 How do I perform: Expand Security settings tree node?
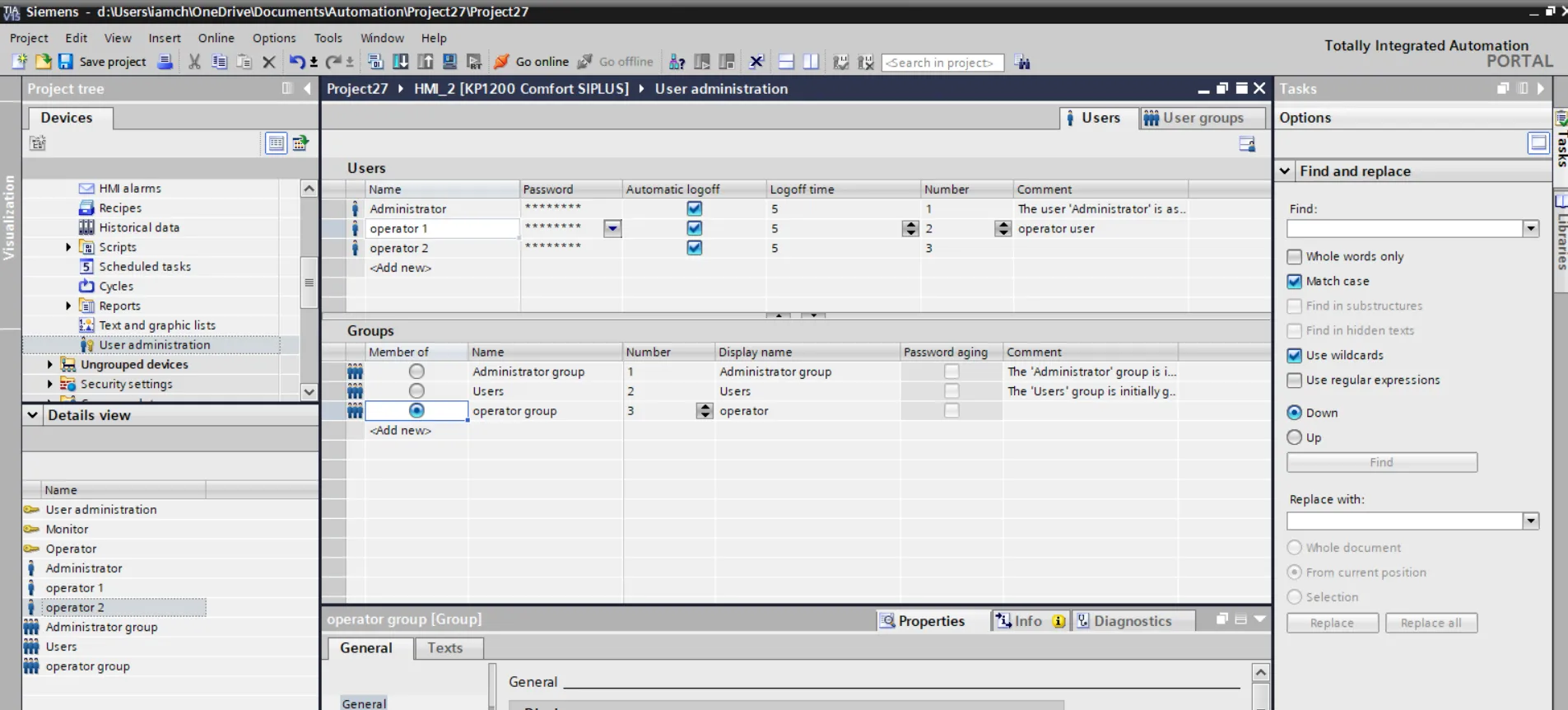pos(49,384)
